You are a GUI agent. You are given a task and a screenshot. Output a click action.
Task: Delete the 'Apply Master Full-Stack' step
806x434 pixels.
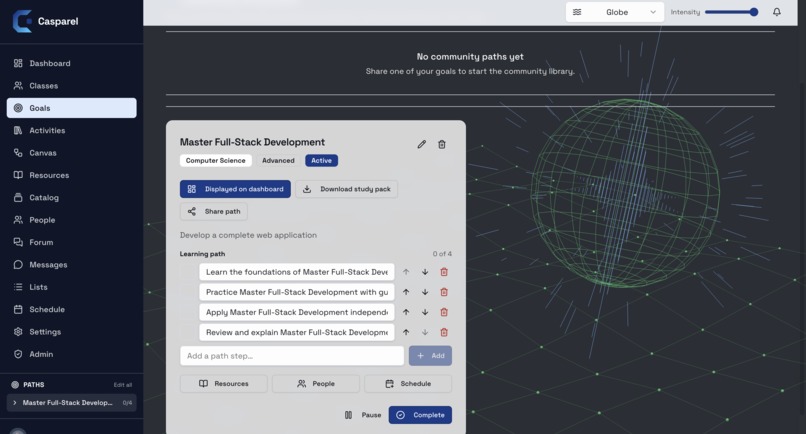pyautogui.click(x=444, y=312)
